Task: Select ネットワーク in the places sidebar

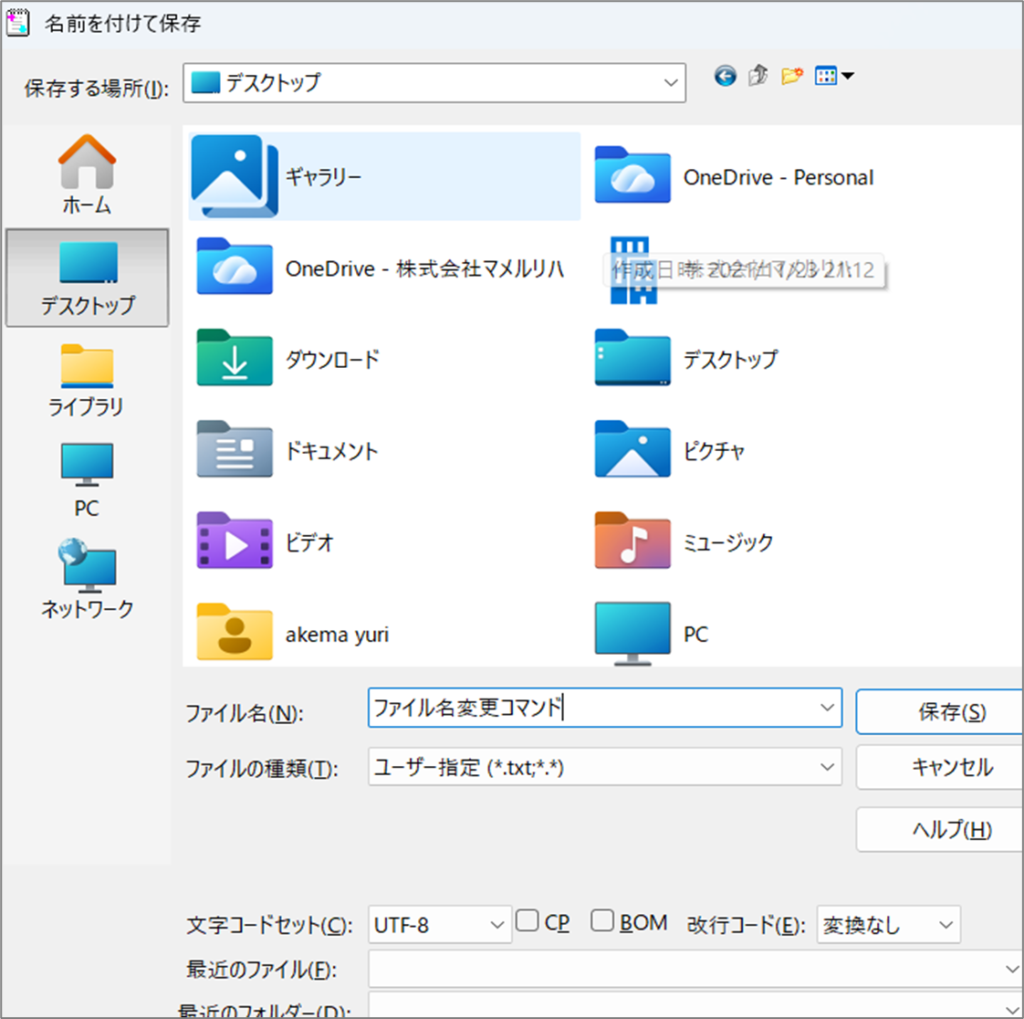Action: [87, 579]
